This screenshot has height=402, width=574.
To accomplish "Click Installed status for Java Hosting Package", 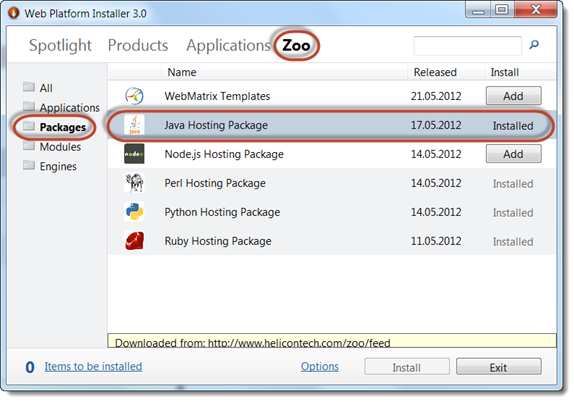I will coord(513,126).
